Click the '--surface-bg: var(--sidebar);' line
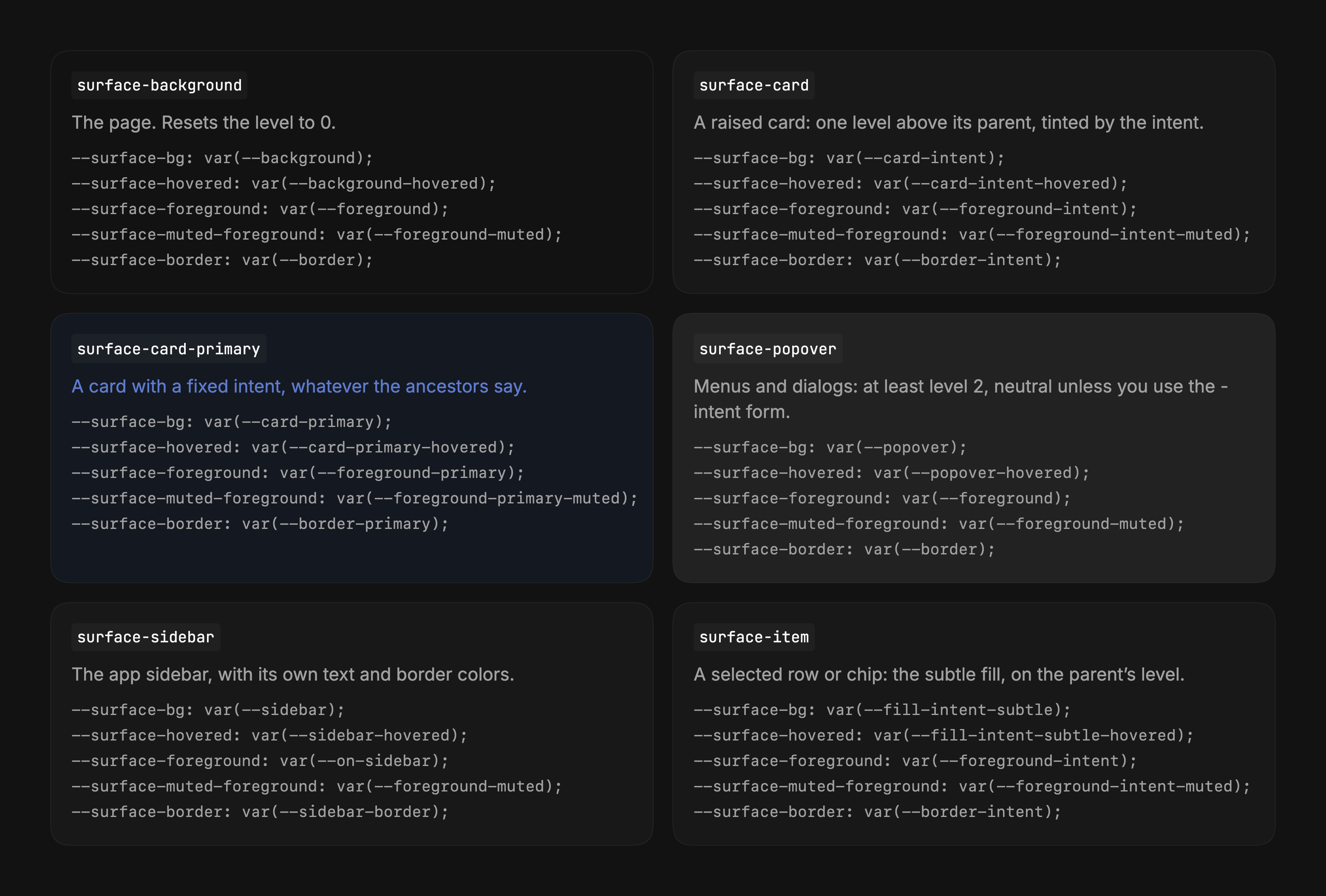The image size is (1326, 896). (x=208, y=710)
